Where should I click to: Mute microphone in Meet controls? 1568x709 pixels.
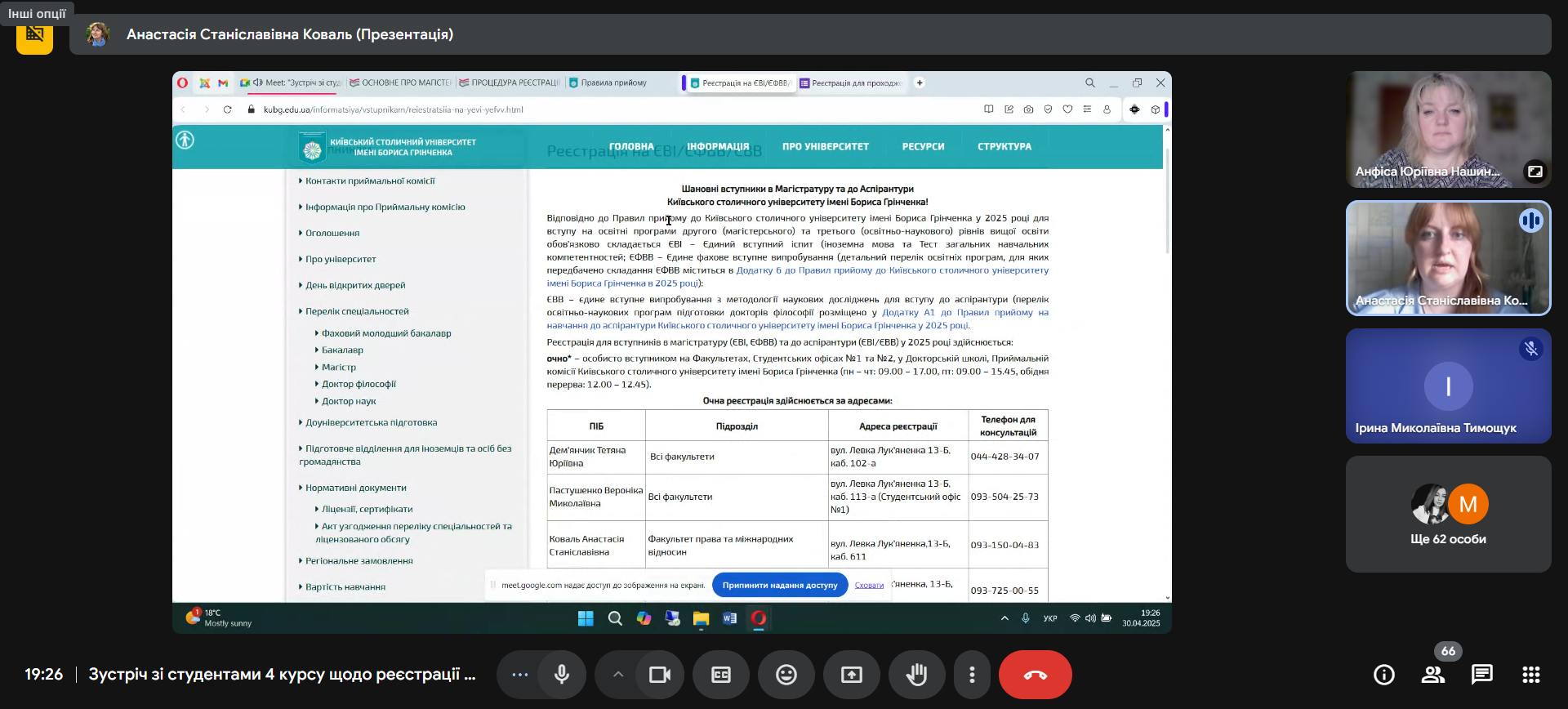point(562,675)
